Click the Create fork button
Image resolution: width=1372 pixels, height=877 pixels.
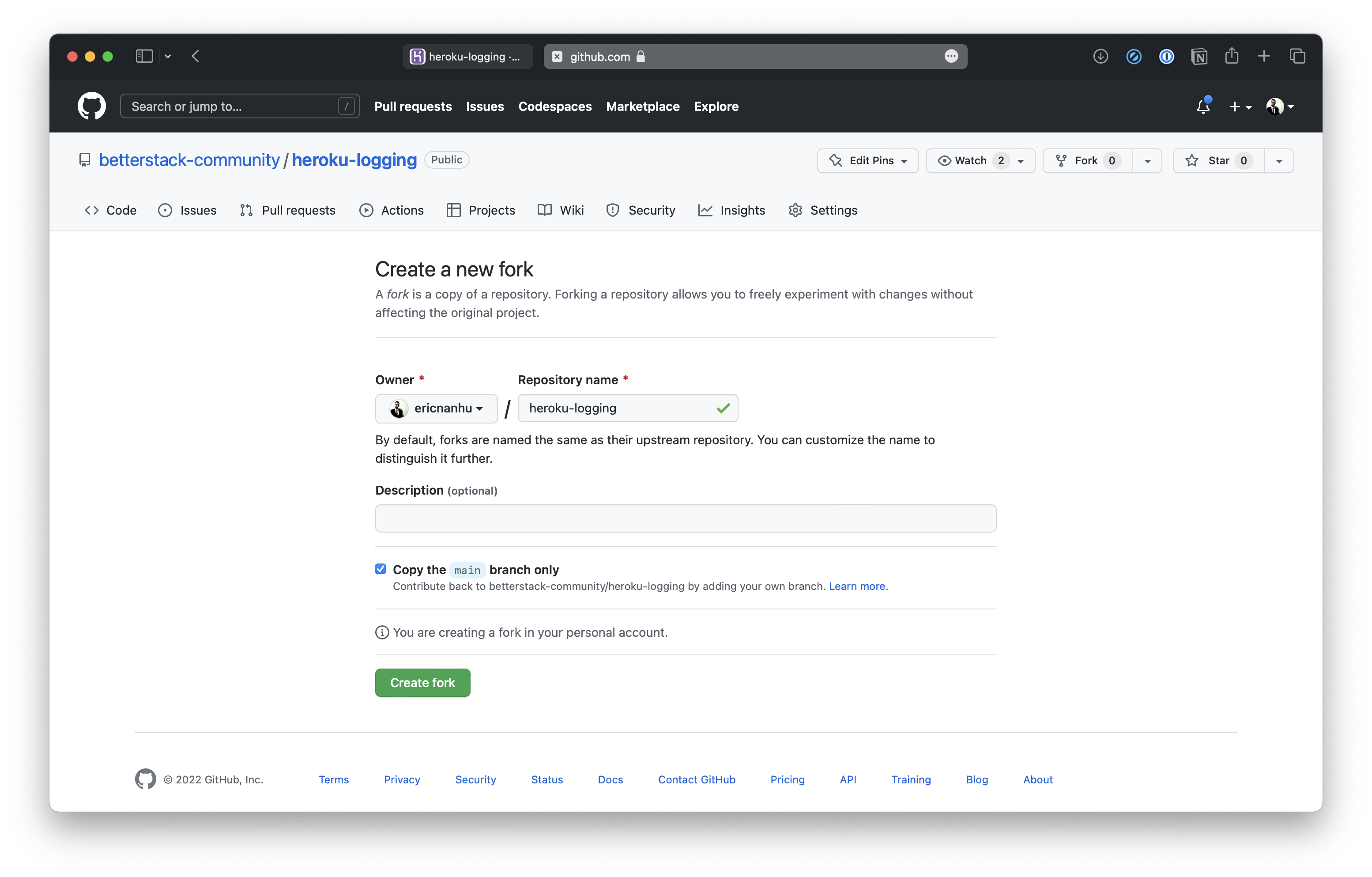[x=422, y=683]
